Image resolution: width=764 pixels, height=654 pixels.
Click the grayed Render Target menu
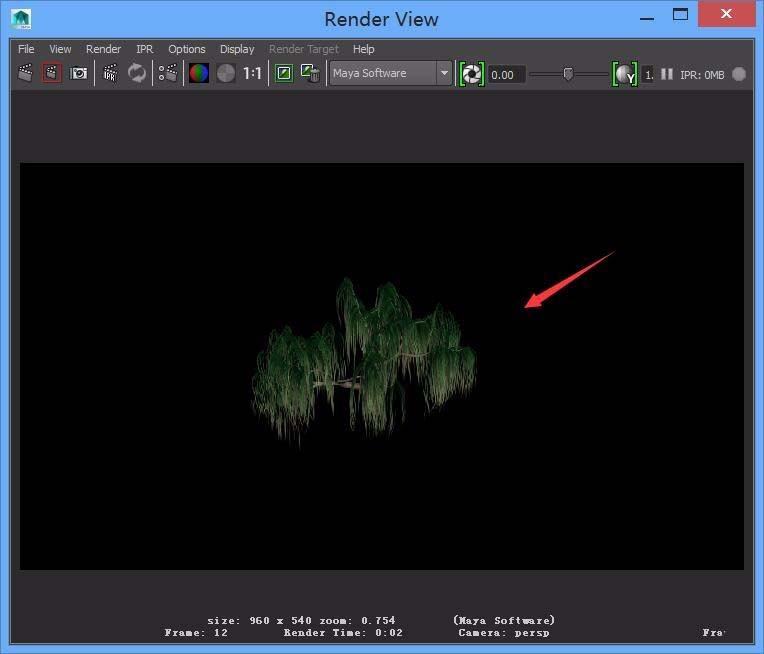point(304,49)
